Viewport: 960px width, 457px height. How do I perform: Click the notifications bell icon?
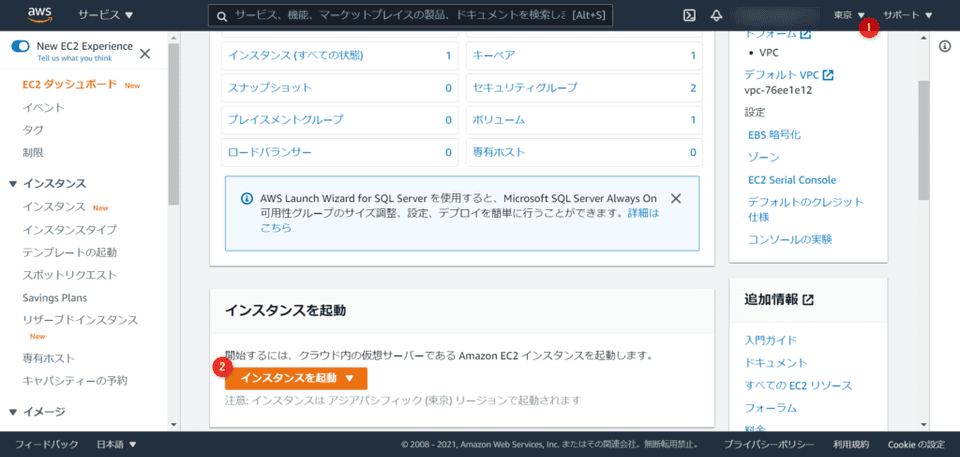point(716,15)
